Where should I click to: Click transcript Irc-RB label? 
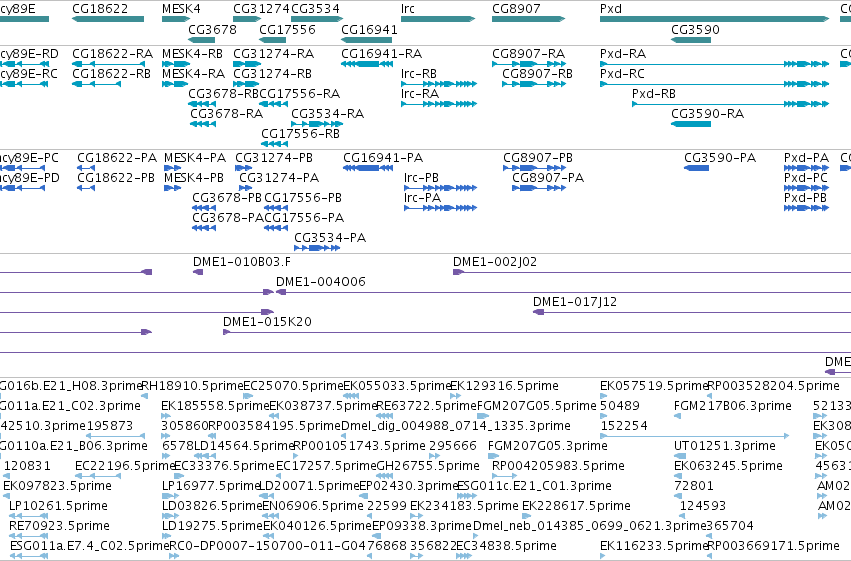coord(418,73)
